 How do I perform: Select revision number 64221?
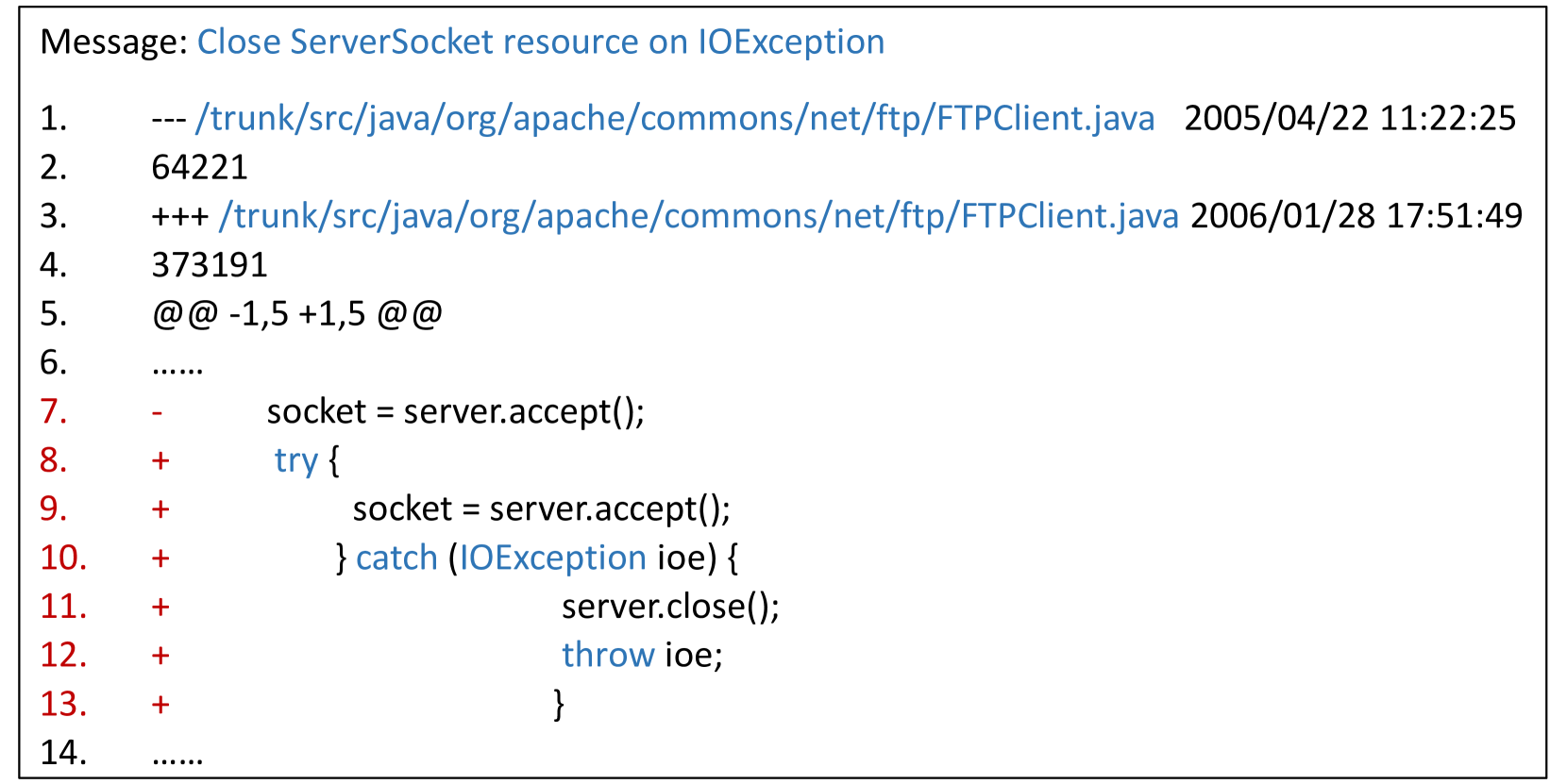pos(199,168)
